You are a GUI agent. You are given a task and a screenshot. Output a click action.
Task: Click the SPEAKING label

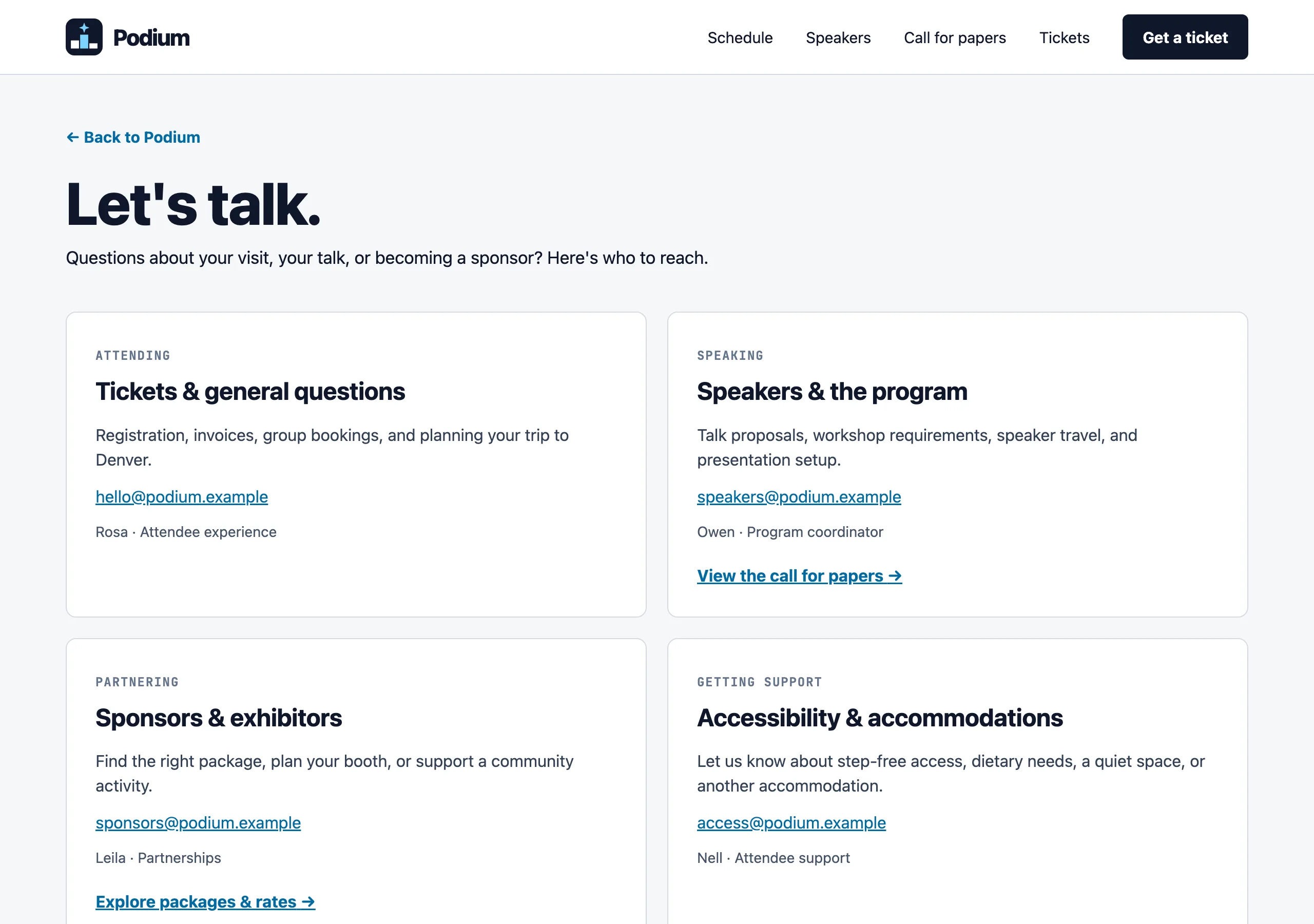coord(730,356)
